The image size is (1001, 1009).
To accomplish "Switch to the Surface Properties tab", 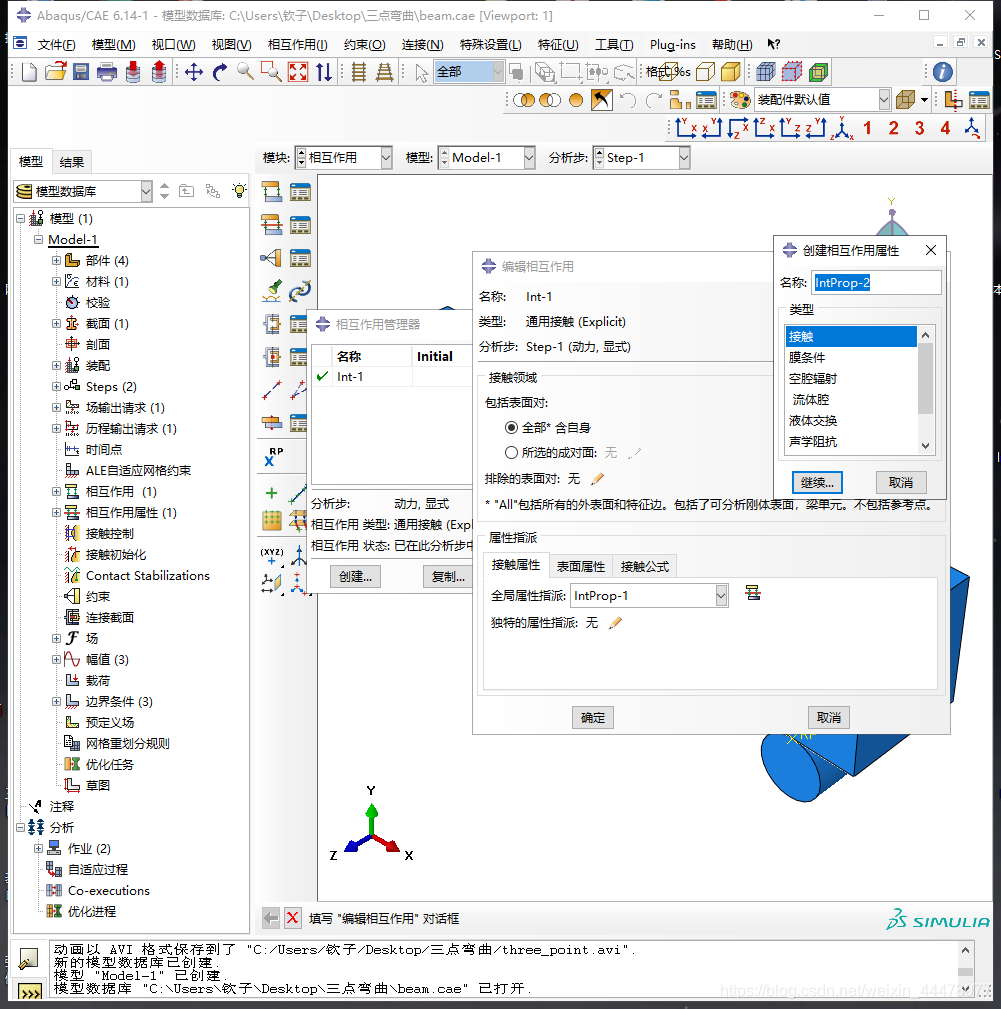I will click(x=580, y=566).
